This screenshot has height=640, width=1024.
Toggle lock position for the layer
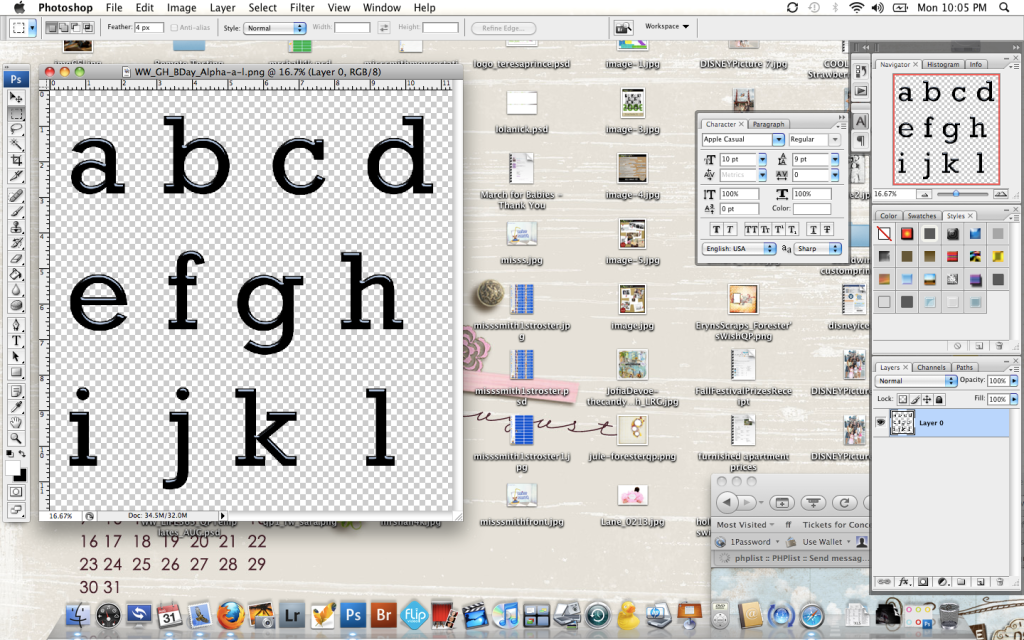(x=927, y=399)
